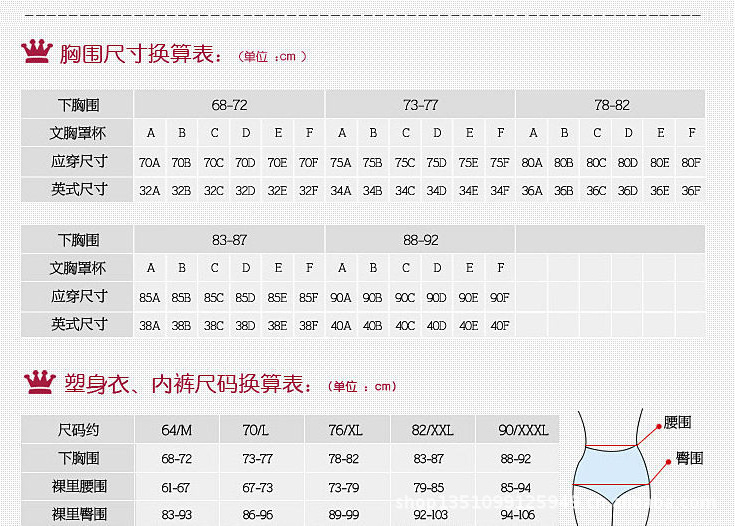Select the 胸围尺寸换算表 heading text
The height and width of the screenshot is (526, 735).
[141, 55]
